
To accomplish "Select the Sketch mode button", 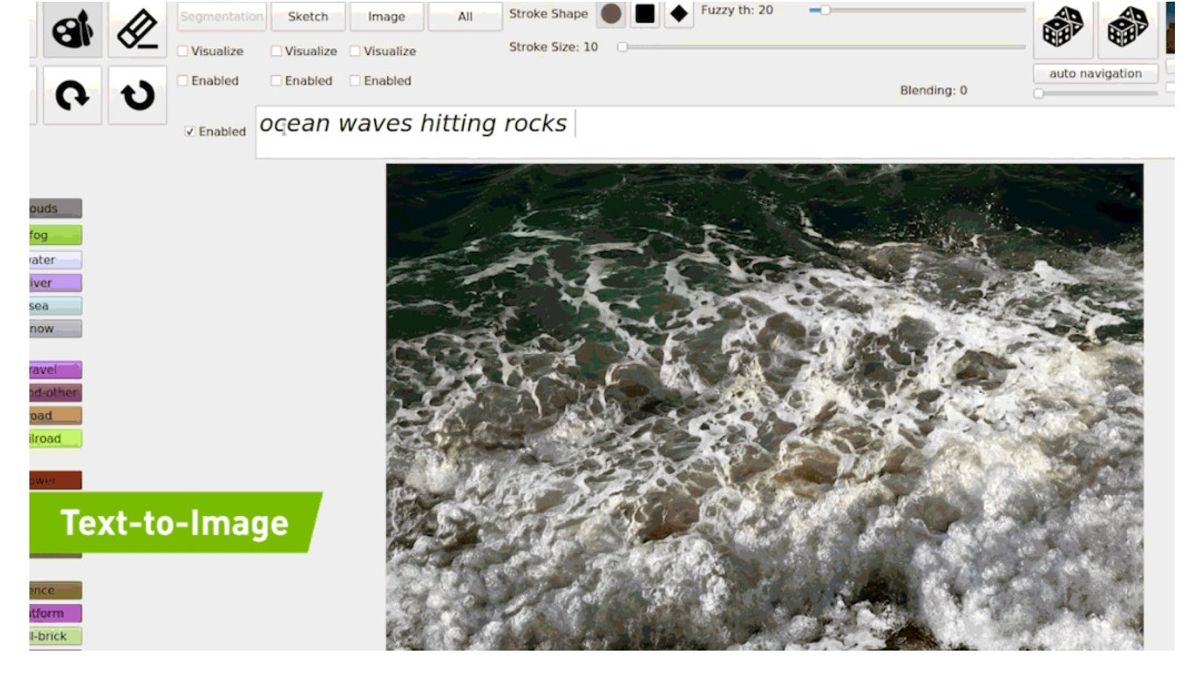I will [x=308, y=16].
